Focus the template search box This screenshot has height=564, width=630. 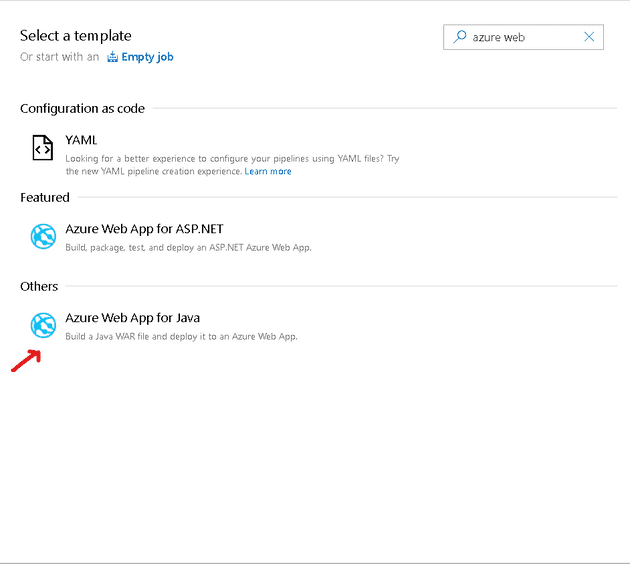[523, 37]
